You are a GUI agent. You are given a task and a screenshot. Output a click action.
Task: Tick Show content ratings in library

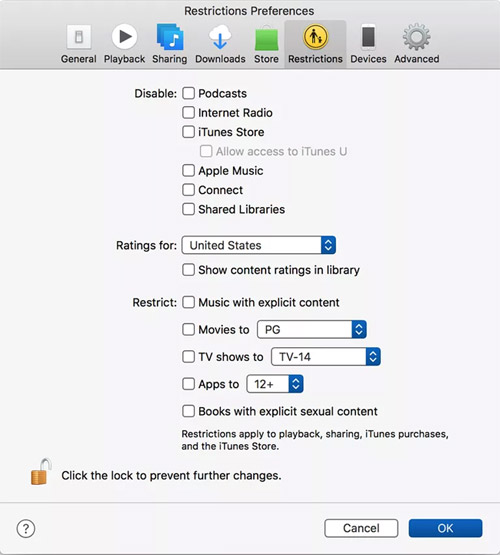188,270
